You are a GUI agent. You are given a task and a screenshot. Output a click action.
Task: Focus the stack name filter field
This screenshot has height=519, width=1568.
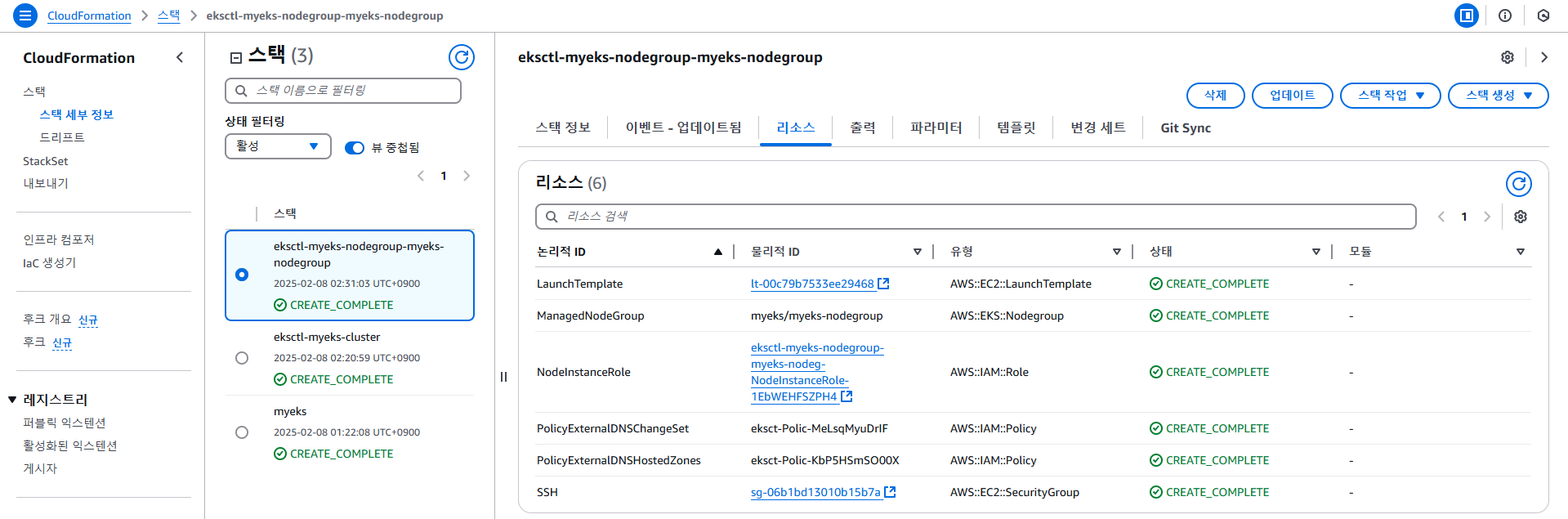tap(343, 91)
